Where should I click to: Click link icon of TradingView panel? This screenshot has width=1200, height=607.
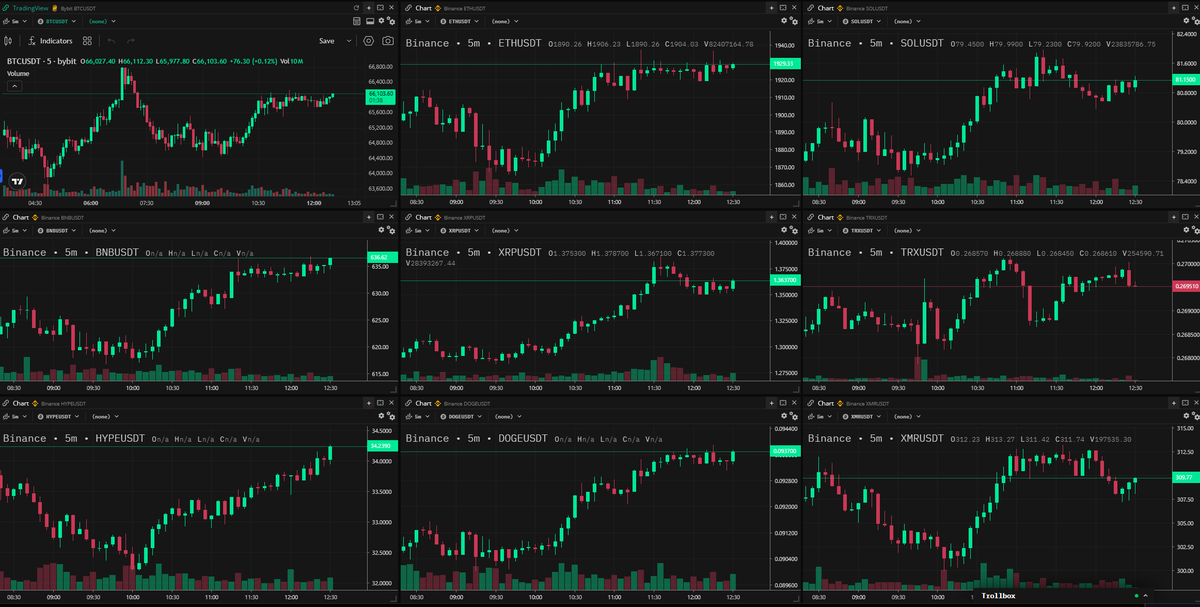click(x=6, y=8)
